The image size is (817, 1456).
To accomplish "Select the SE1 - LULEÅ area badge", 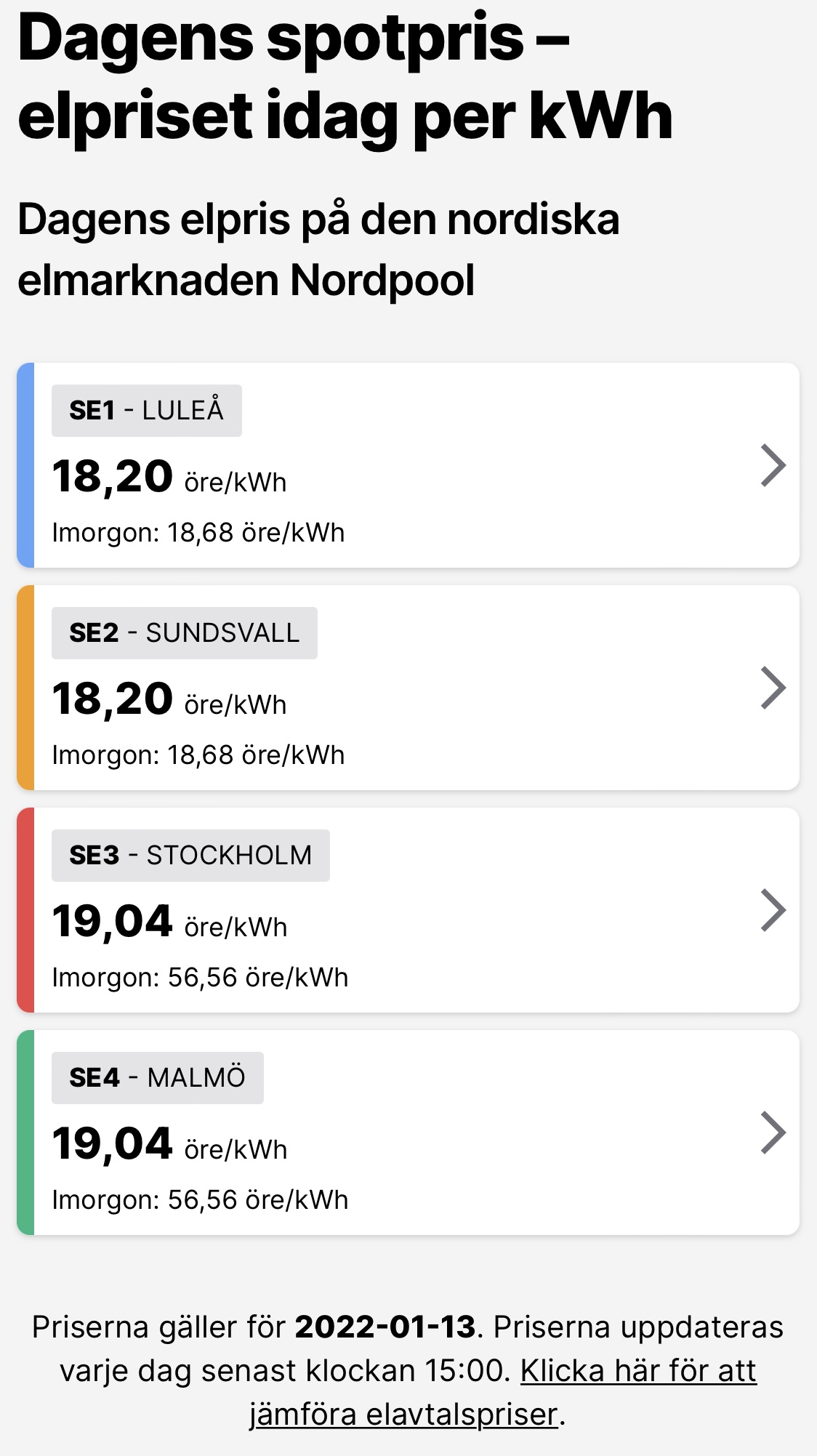I will 146,411.
